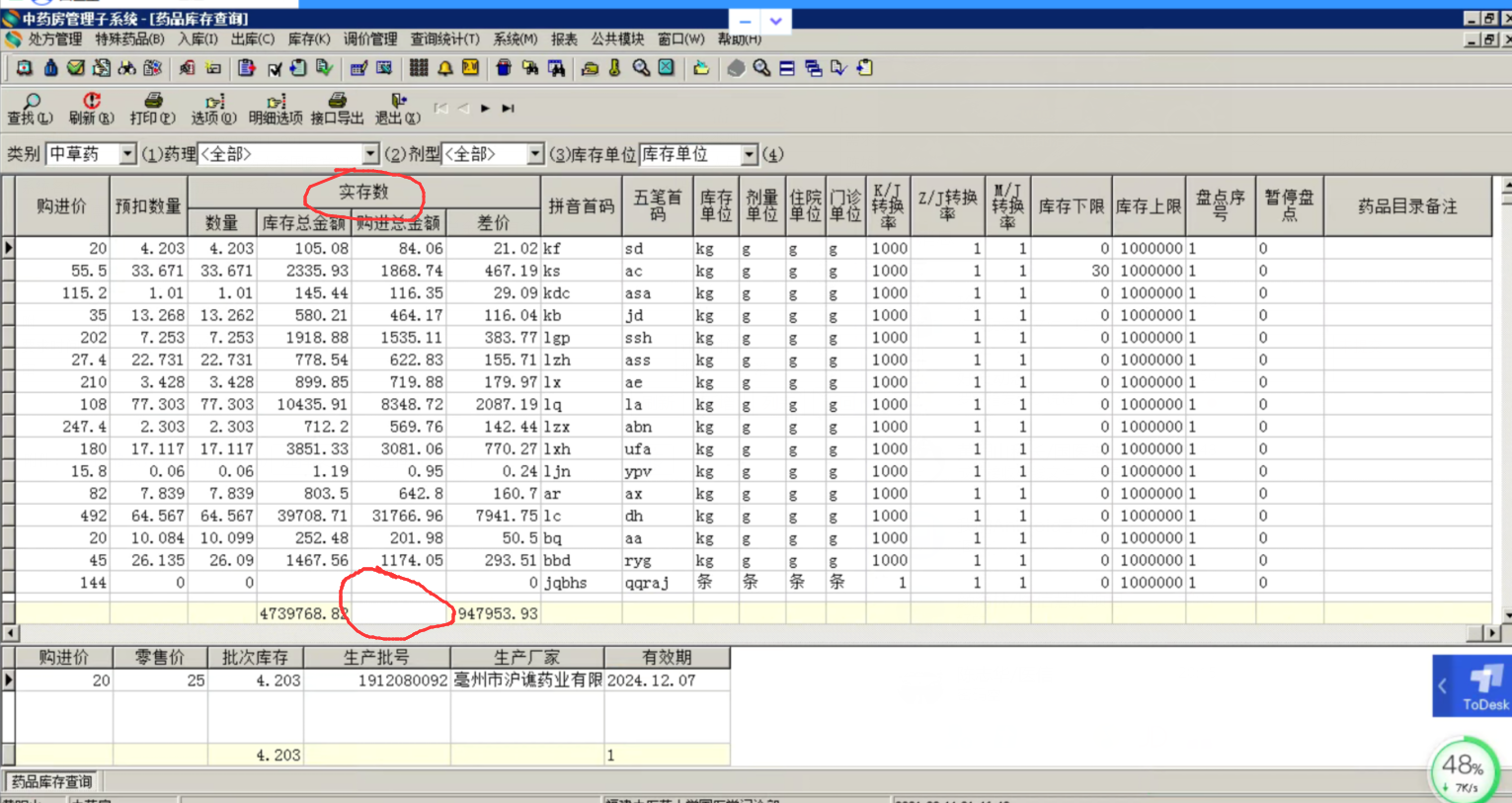Click the black grid icon in toolbar
Image resolution: width=1512 pixels, height=803 pixels.
click(x=419, y=68)
